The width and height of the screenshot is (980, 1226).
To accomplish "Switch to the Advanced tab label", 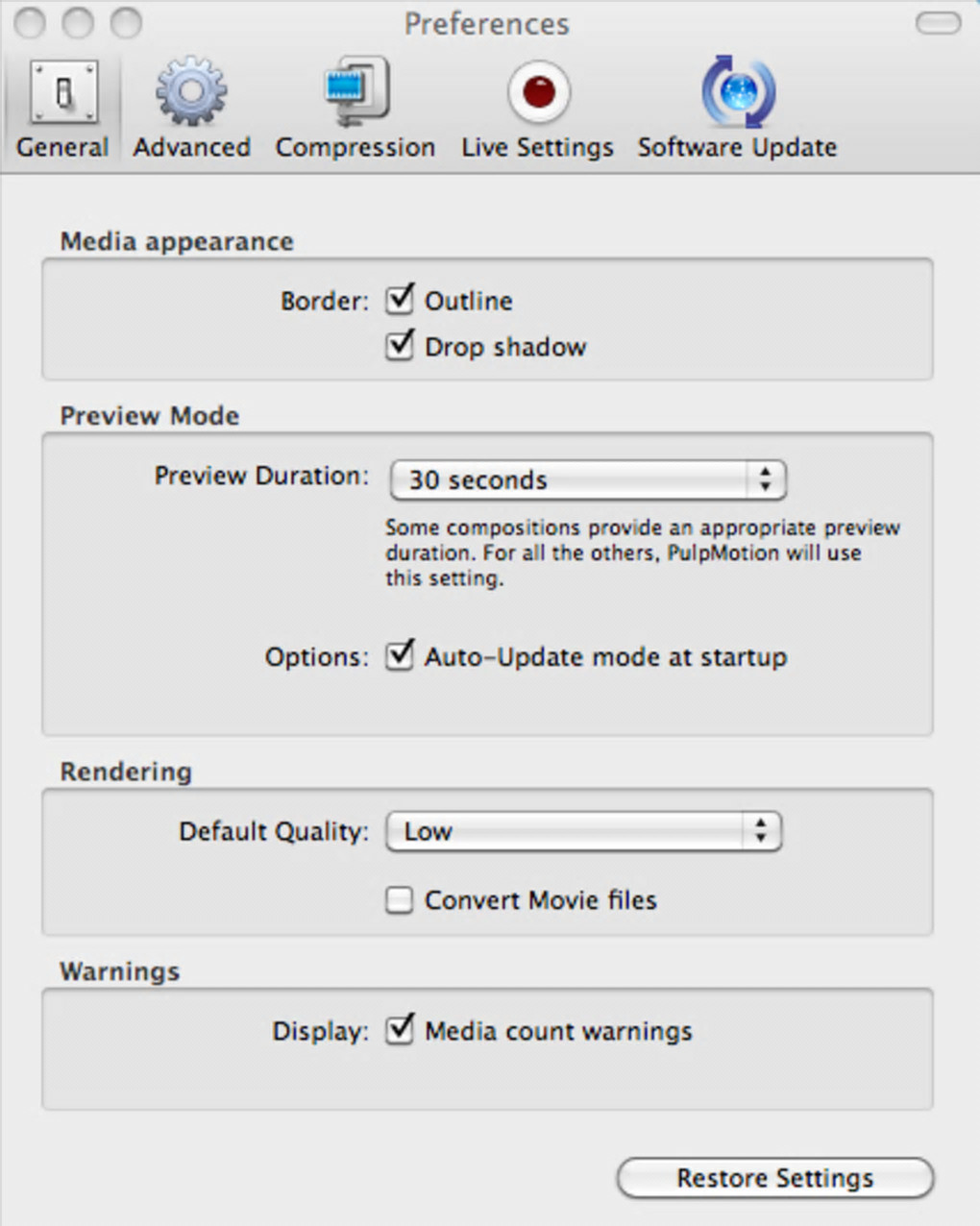I will click(x=191, y=147).
